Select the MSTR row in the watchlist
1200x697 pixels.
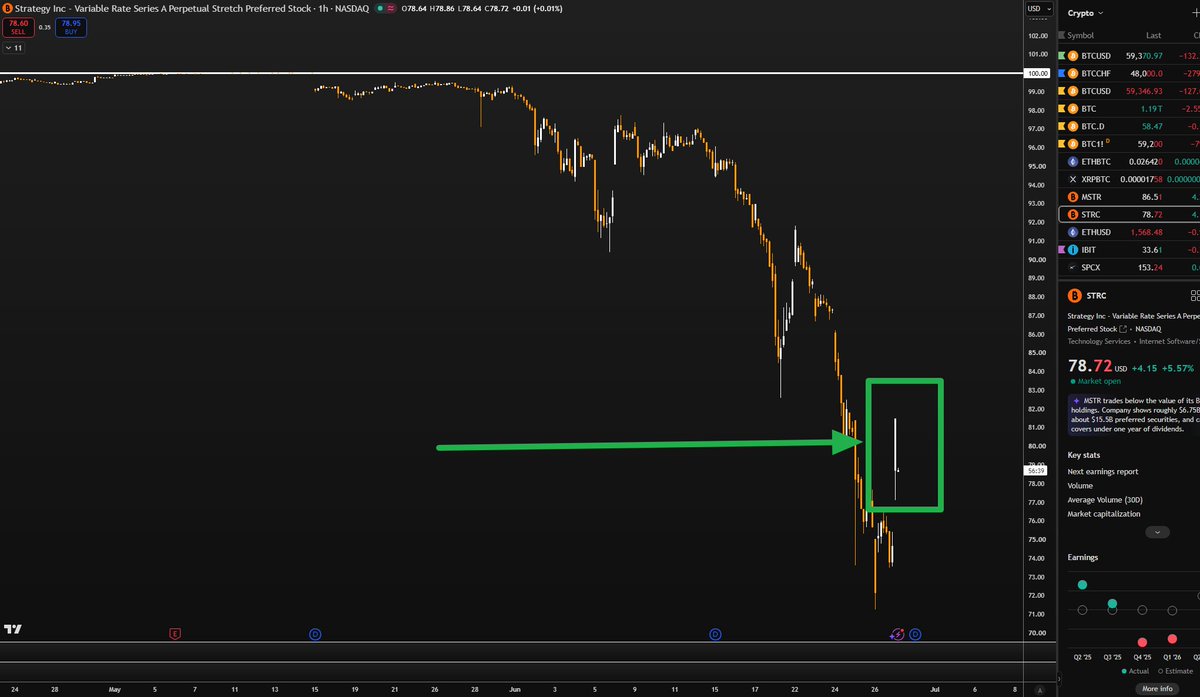[x=1129, y=197]
